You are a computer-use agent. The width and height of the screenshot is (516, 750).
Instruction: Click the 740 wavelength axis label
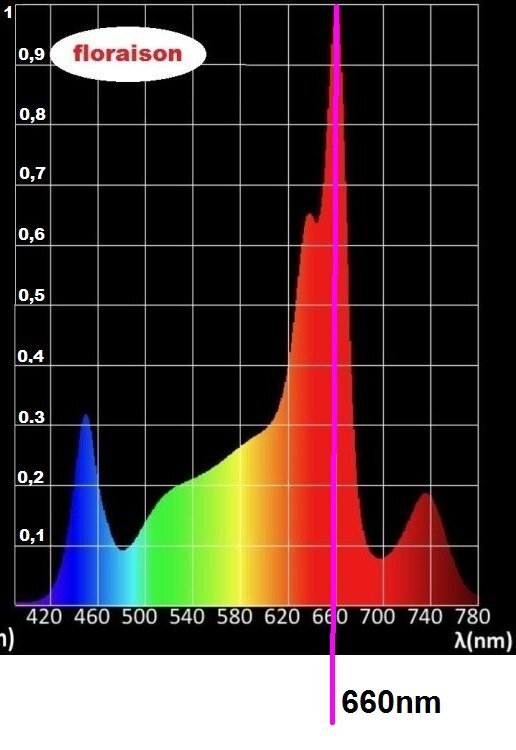425,617
